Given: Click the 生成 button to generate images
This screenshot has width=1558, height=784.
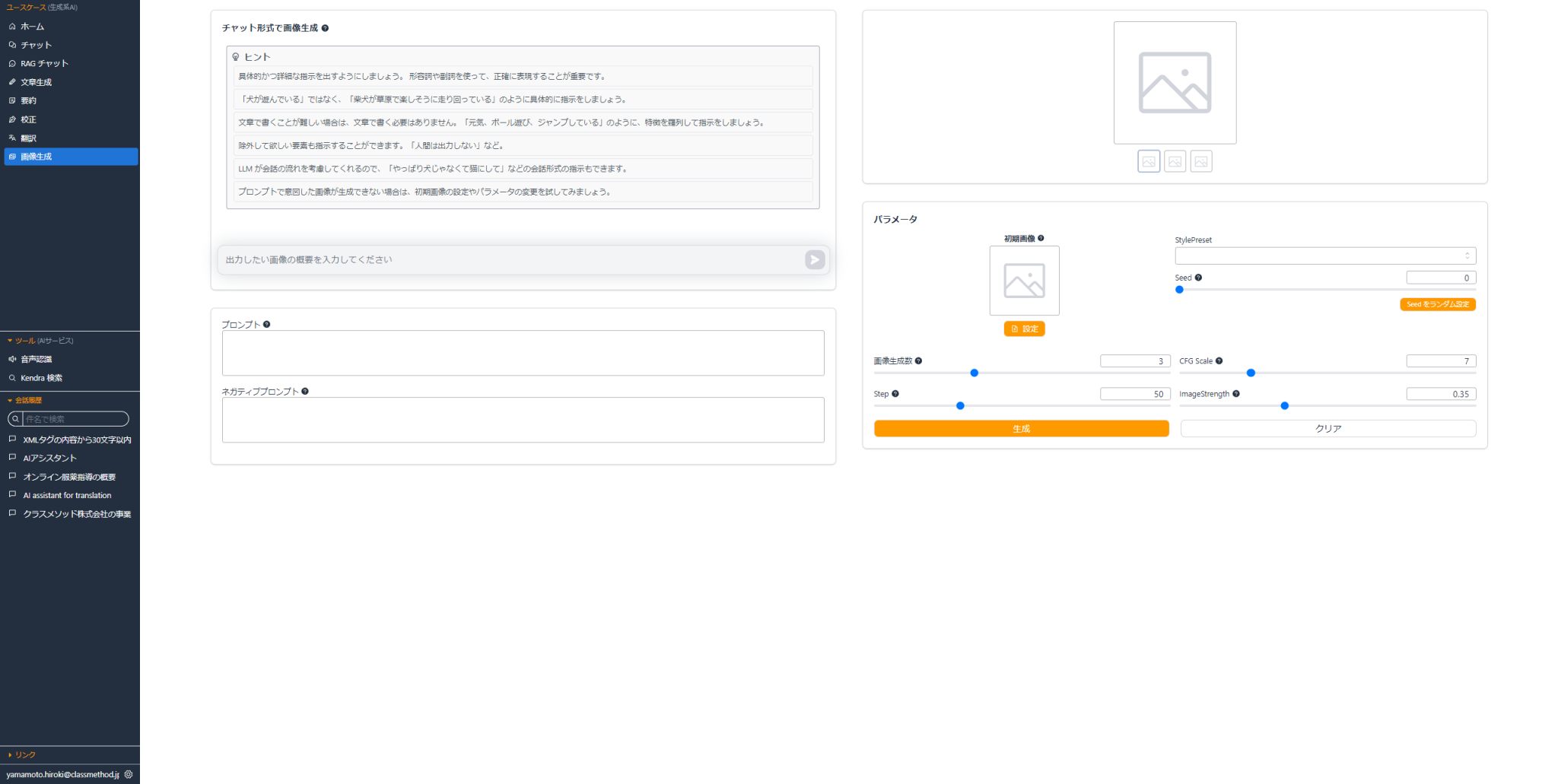Looking at the screenshot, I should (x=1021, y=428).
